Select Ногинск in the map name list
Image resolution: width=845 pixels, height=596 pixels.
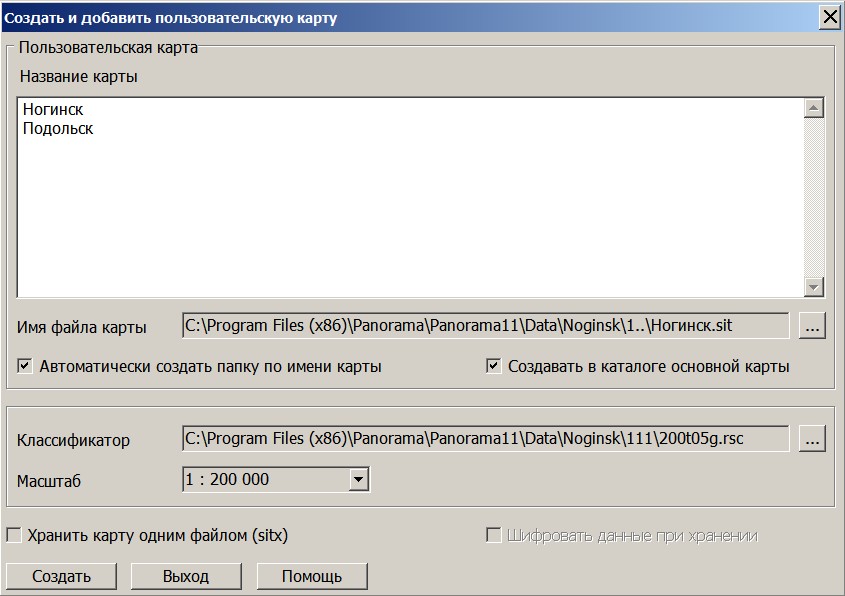tap(53, 110)
